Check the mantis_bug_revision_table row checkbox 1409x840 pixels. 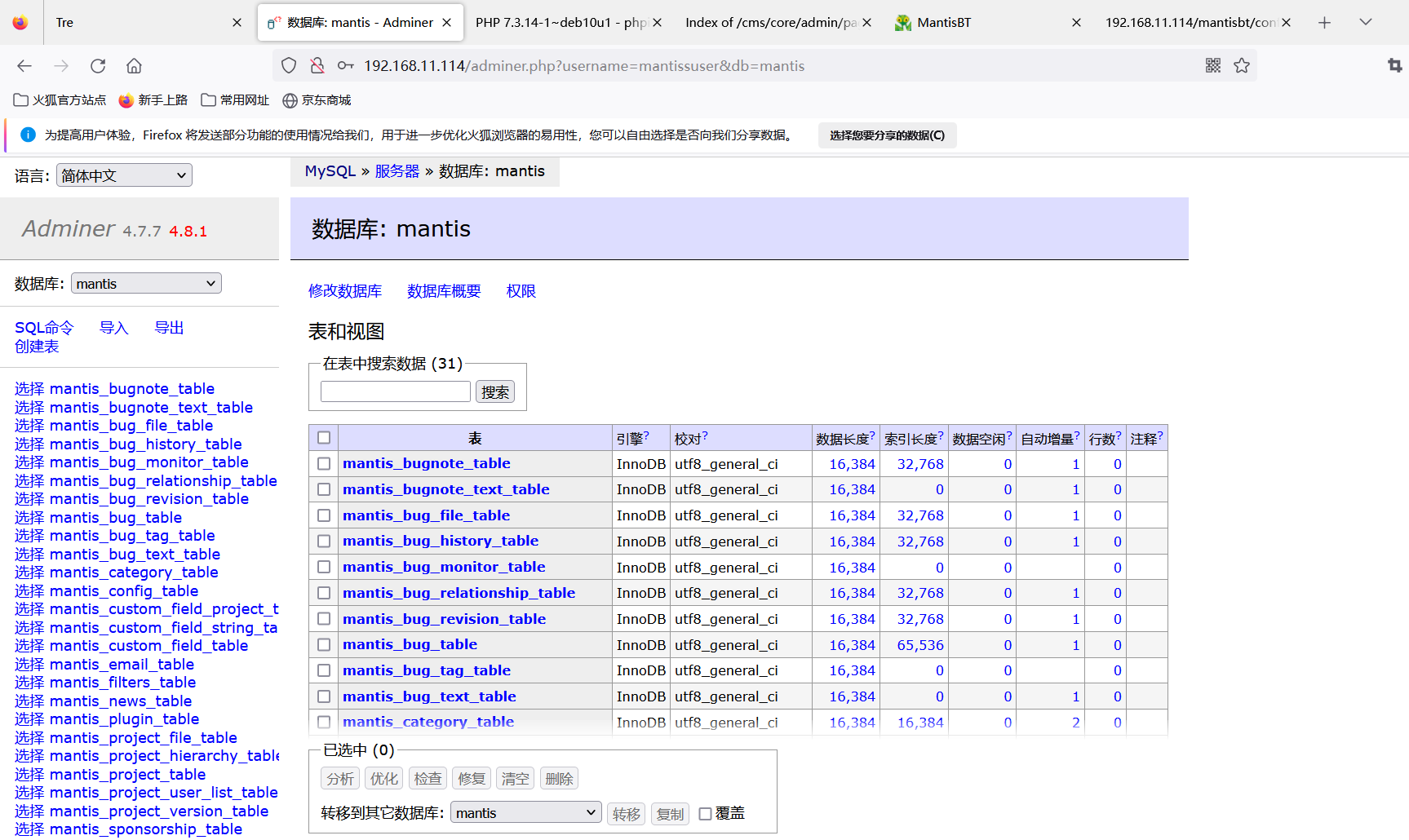(x=324, y=619)
